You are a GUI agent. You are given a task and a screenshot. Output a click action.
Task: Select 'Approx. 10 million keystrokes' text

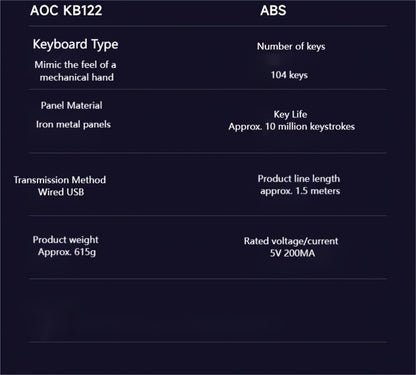click(x=292, y=127)
